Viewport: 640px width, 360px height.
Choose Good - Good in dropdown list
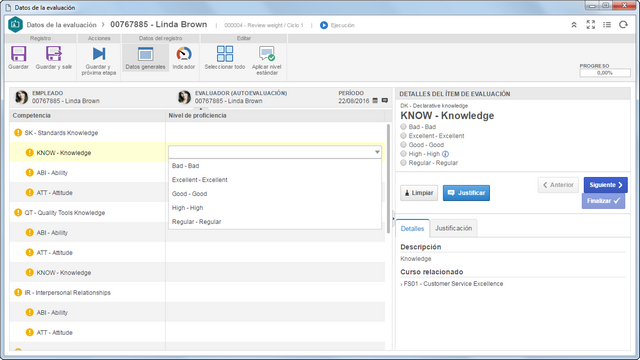click(x=275, y=193)
